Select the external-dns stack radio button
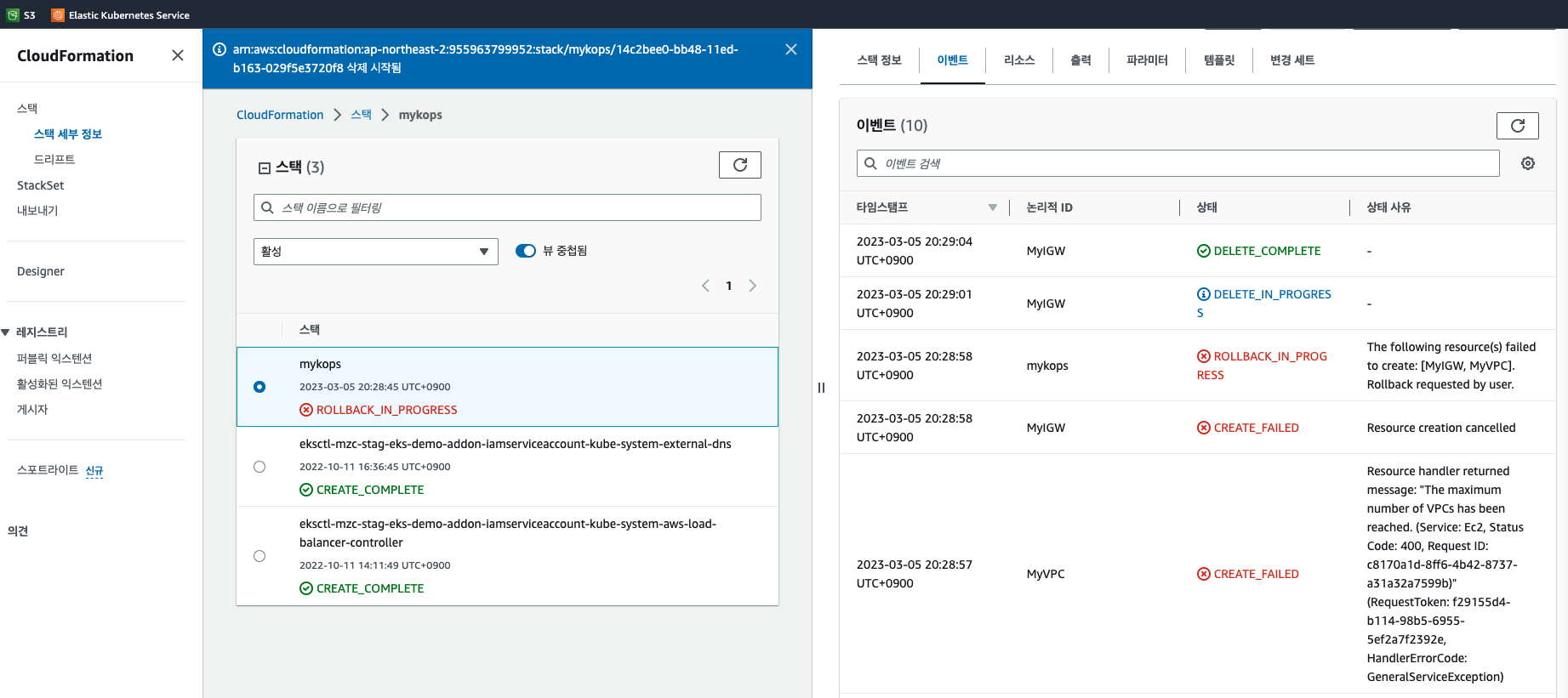The image size is (1568, 698). [259, 467]
